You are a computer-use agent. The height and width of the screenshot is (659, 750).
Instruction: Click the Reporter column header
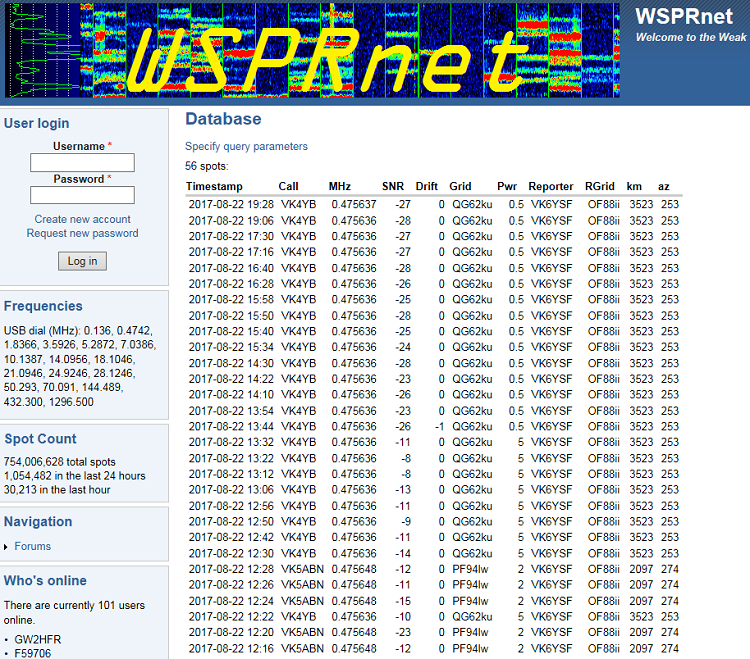pos(550,186)
